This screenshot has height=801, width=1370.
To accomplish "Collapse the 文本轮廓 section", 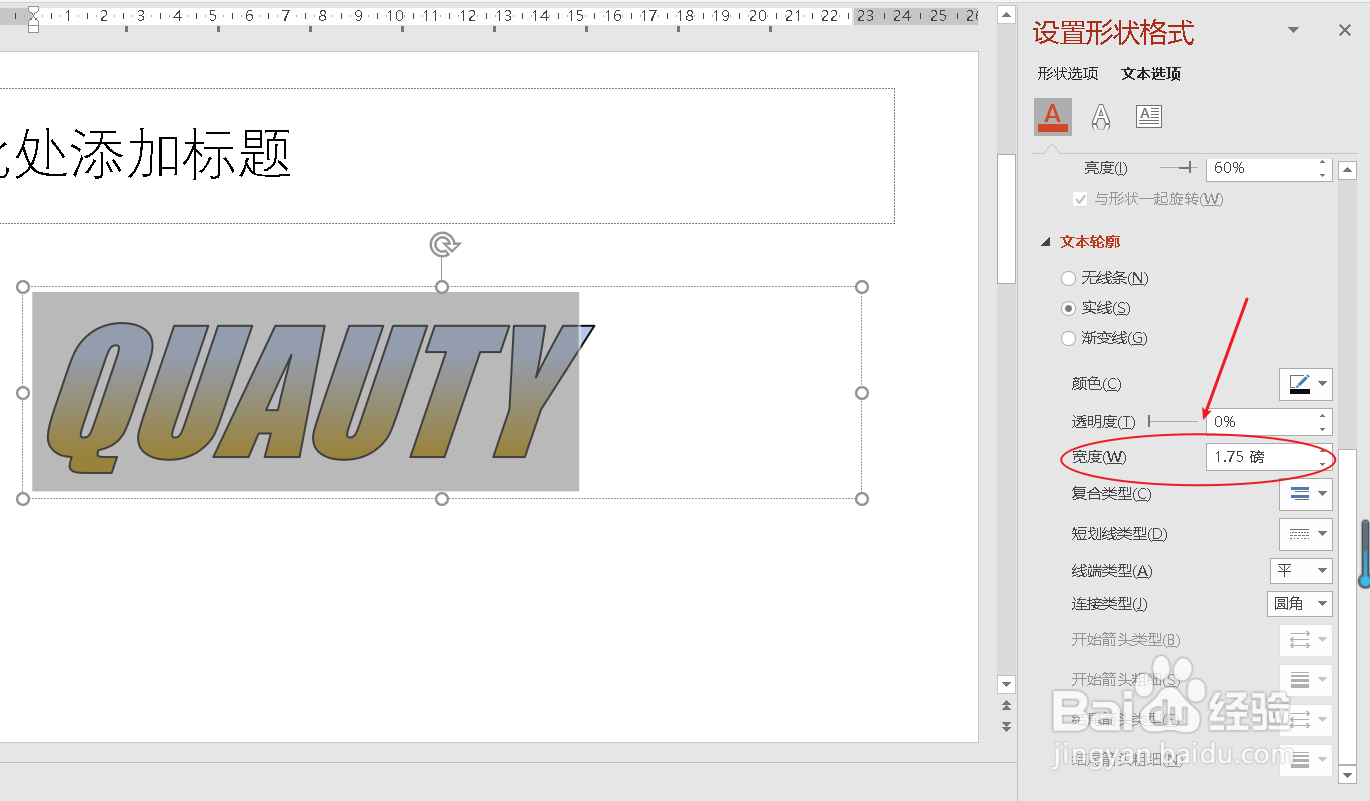I will pyautogui.click(x=1046, y=242).
